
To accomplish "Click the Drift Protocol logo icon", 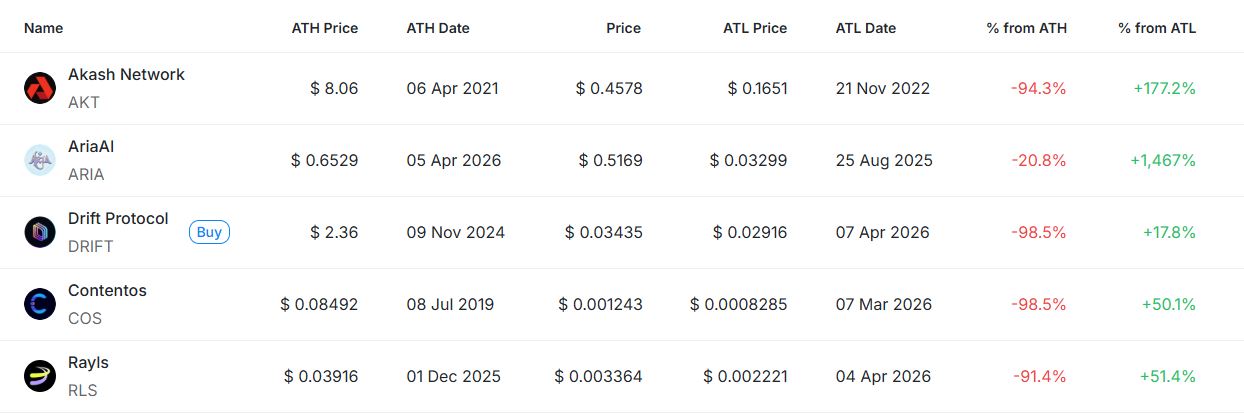I will point(40,232).
